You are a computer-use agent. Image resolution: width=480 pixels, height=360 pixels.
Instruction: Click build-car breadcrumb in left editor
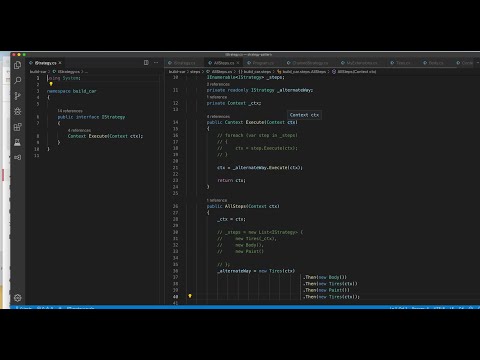(38, 71)
